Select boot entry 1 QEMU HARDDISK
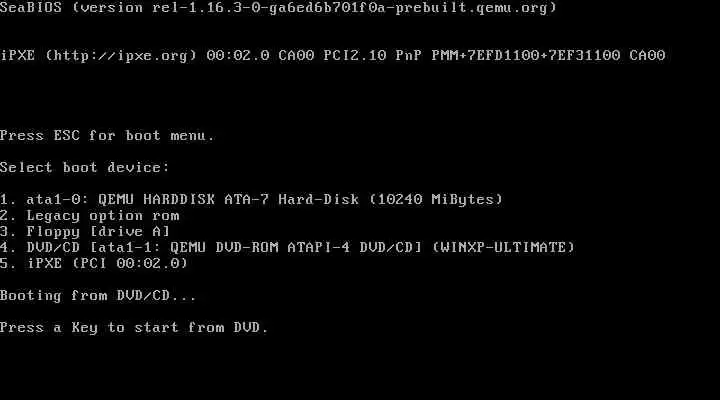Viewport: 720px width, 400px height. [x=251, y=199]
